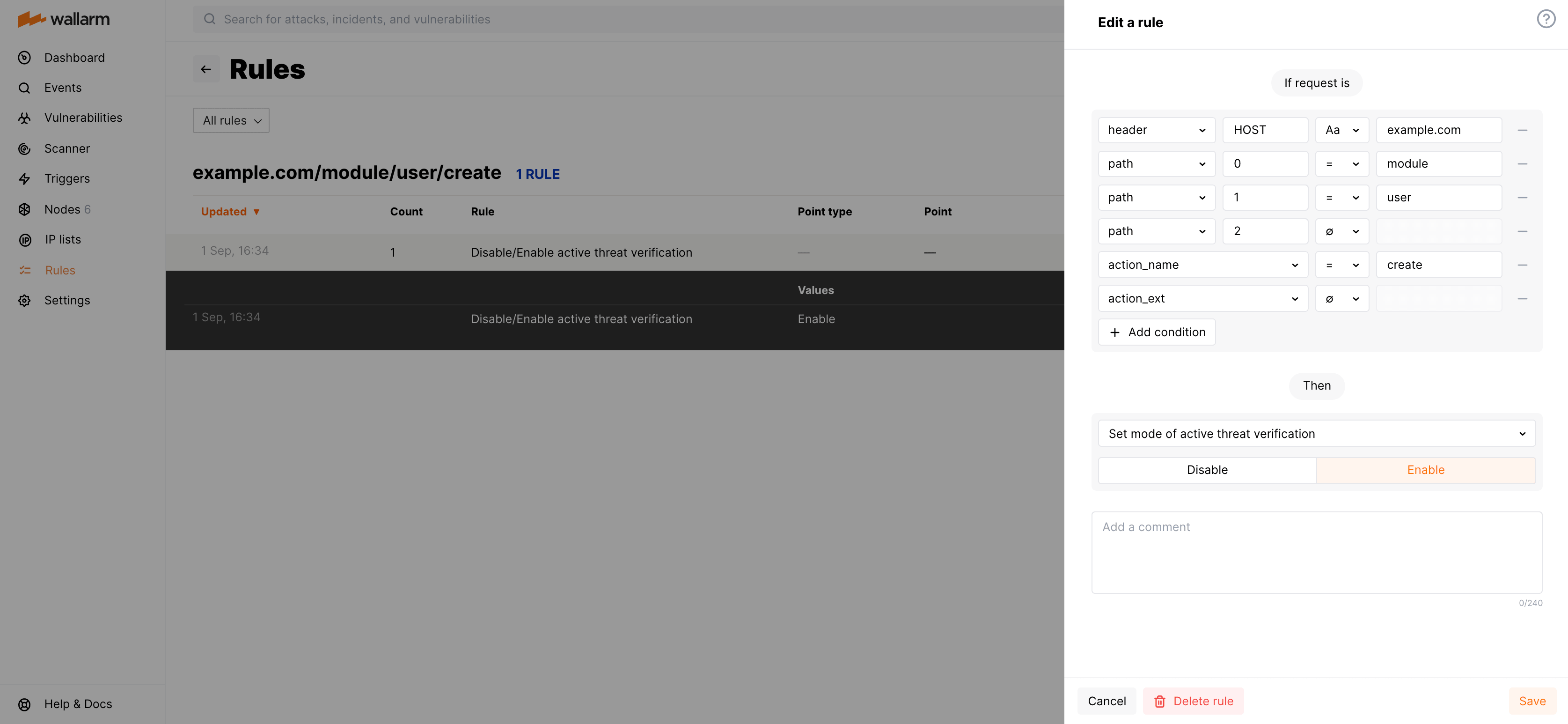Save the edited rule
The image size is (1568, 724).
tap(1533, 701)
